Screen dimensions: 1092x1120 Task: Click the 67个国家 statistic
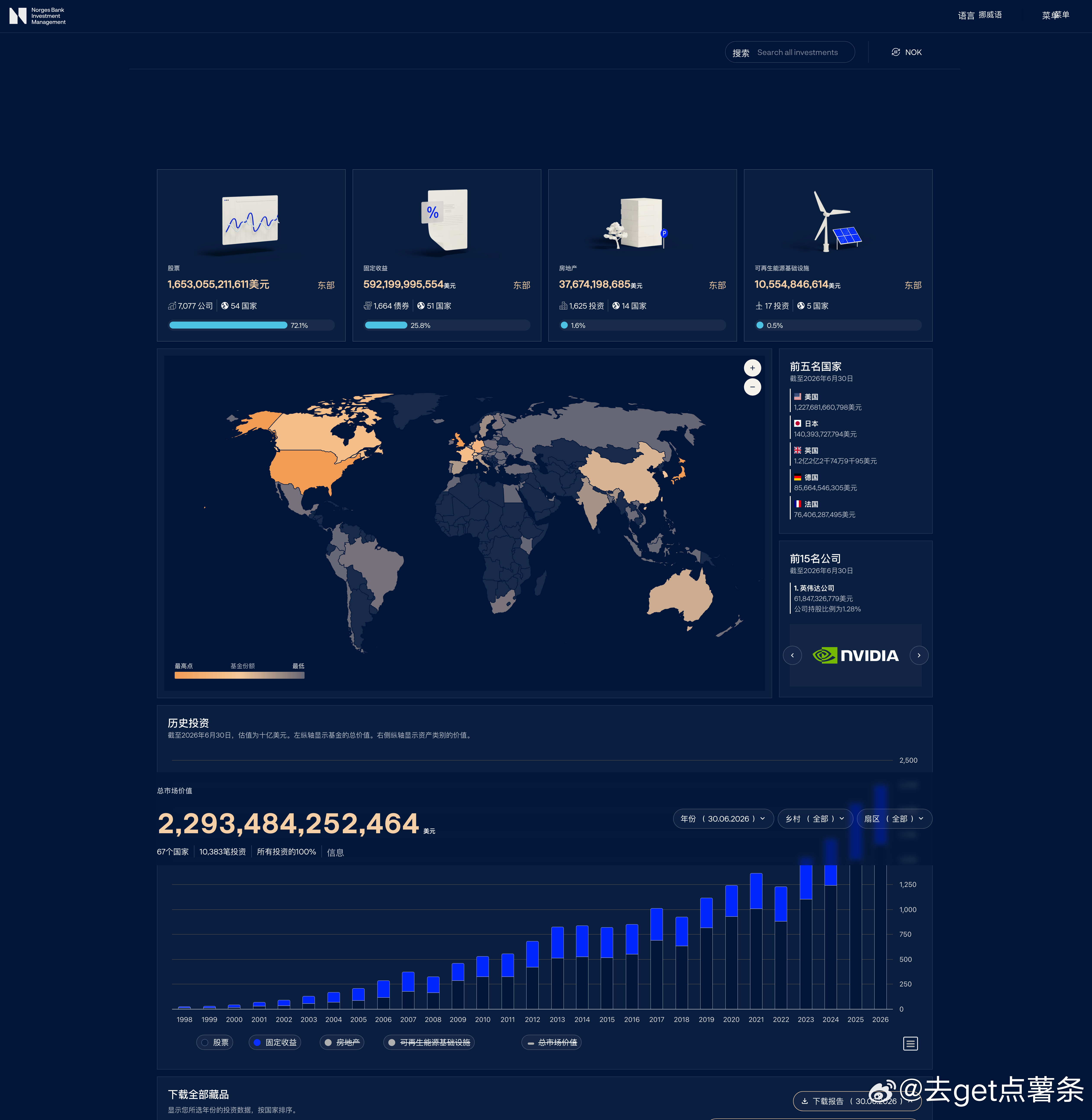(x=173, y=852)
